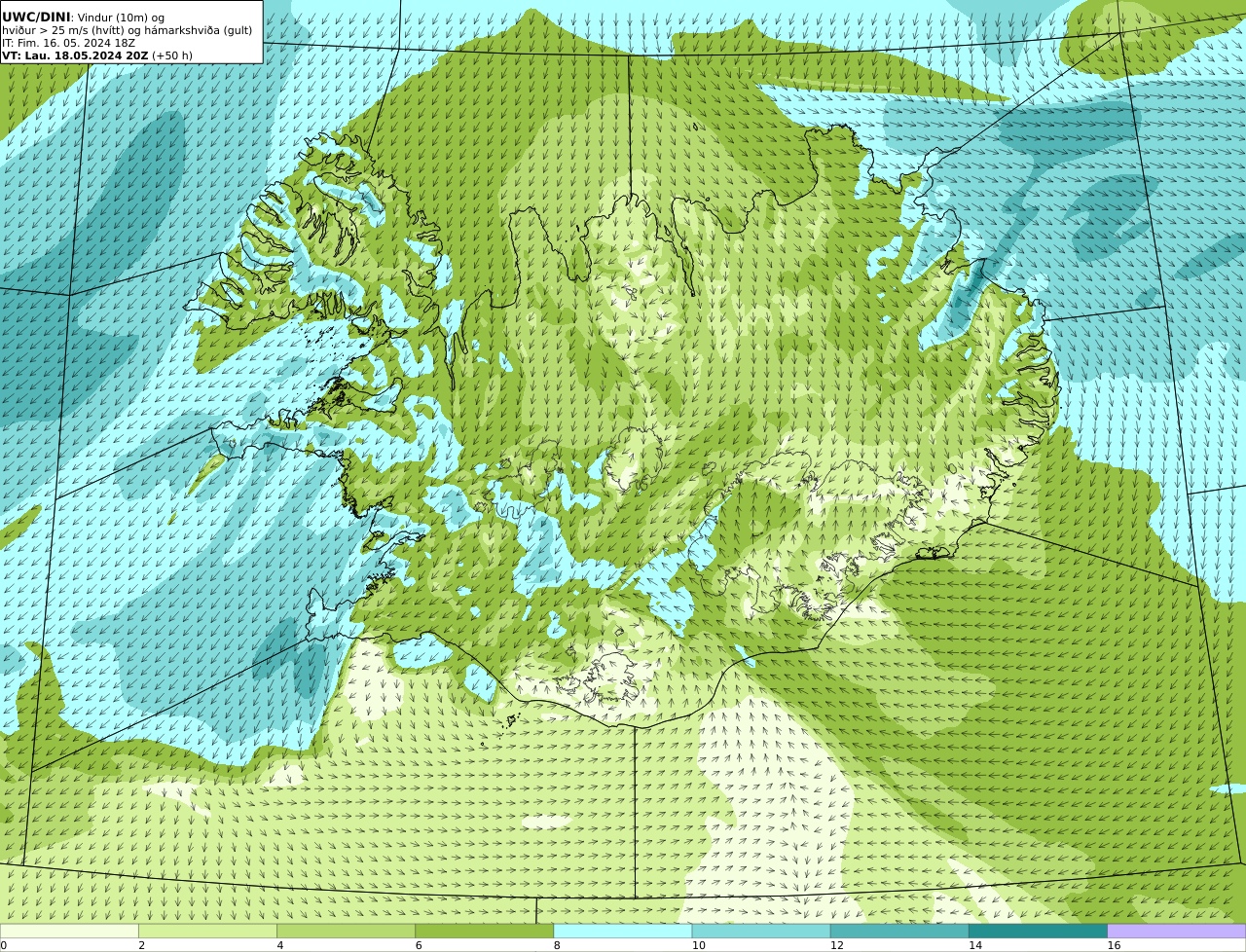Click the 4–6 m/s legend color swatch
1246x952 pixels.
tap(346, 931)
